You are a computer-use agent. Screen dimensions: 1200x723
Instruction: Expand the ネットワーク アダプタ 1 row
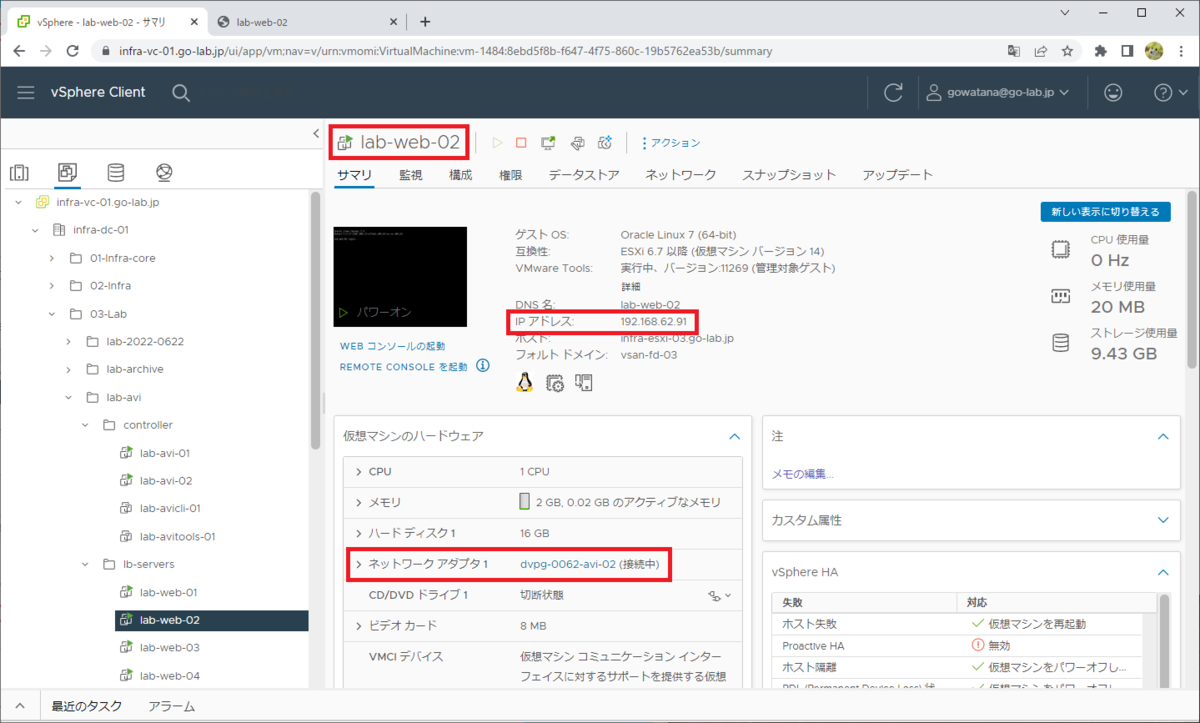359,565
